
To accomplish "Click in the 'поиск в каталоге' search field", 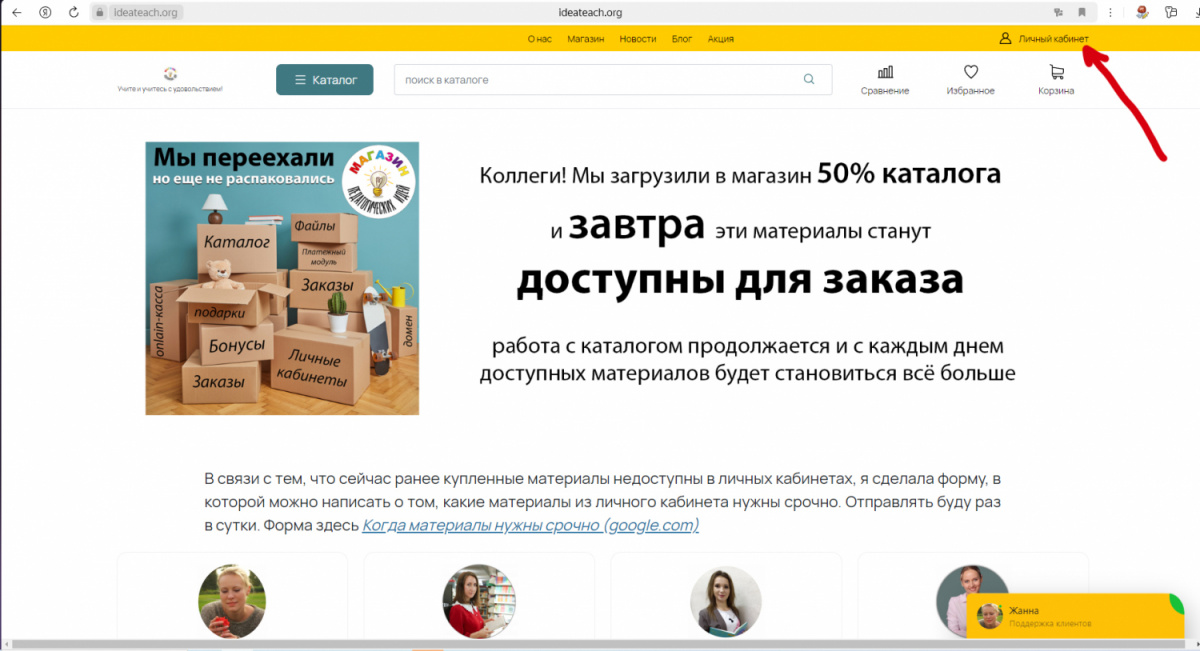I will coord(595,80).
